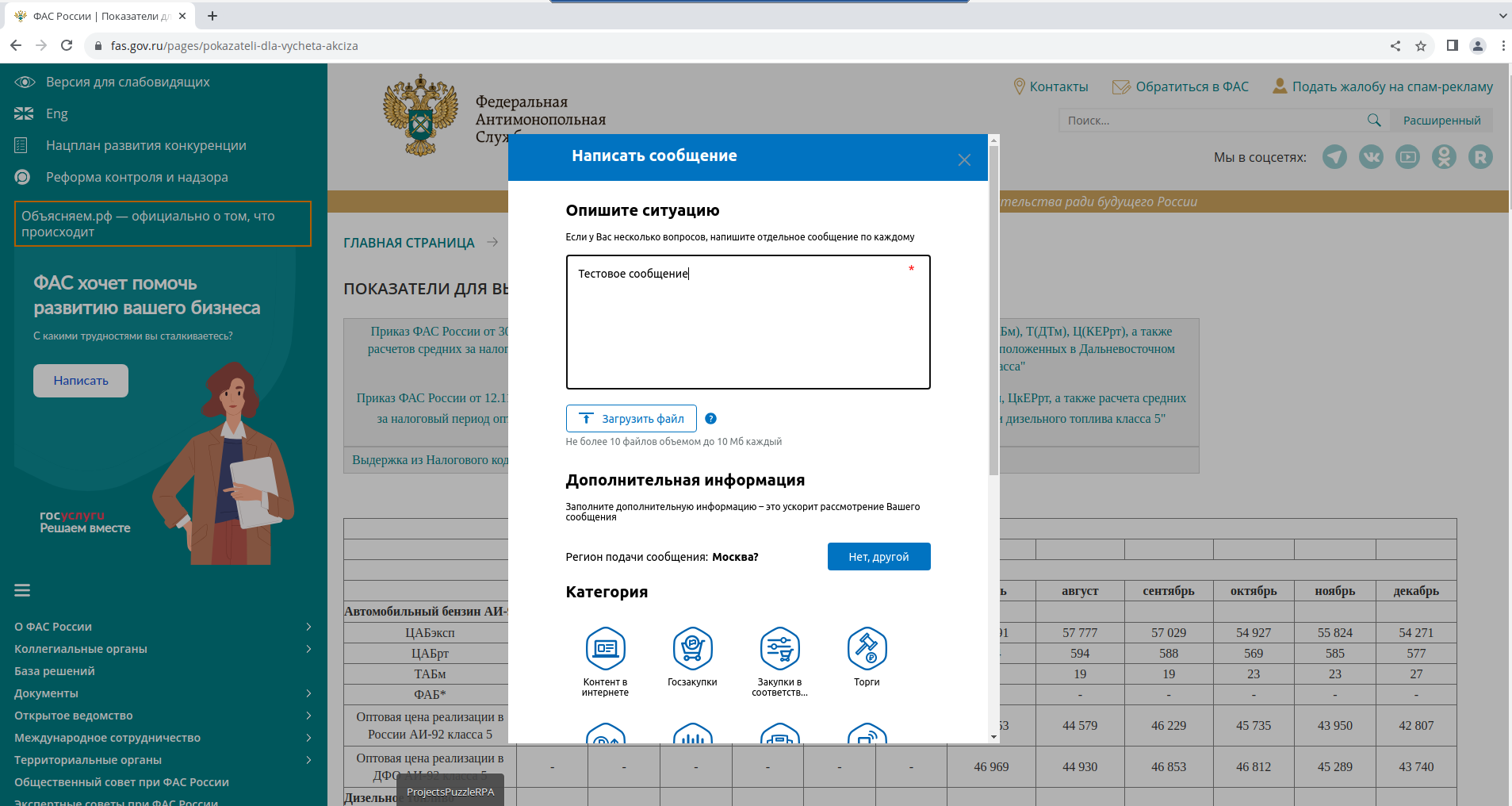Screen dimensions: 1512x806
Task: Open the Rutube social icon
Action: tap(1480, 157)
